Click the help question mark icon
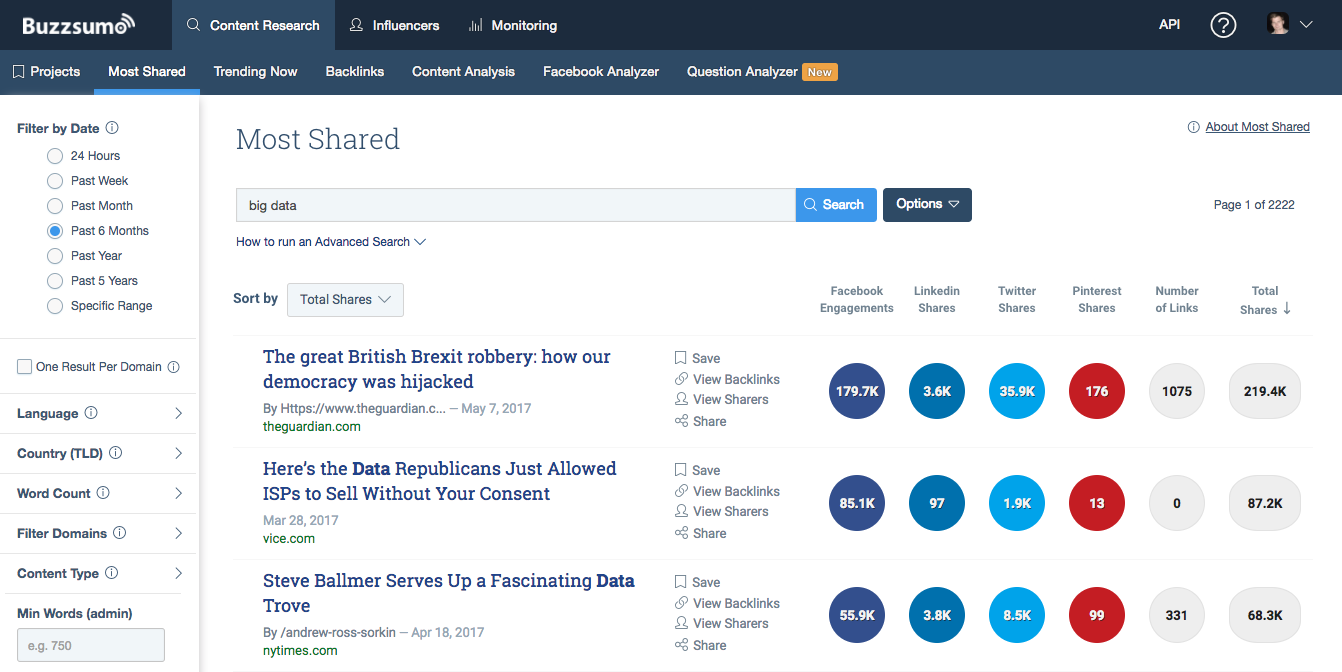Screen dimensions: 1342x672 click(1223, 25)
